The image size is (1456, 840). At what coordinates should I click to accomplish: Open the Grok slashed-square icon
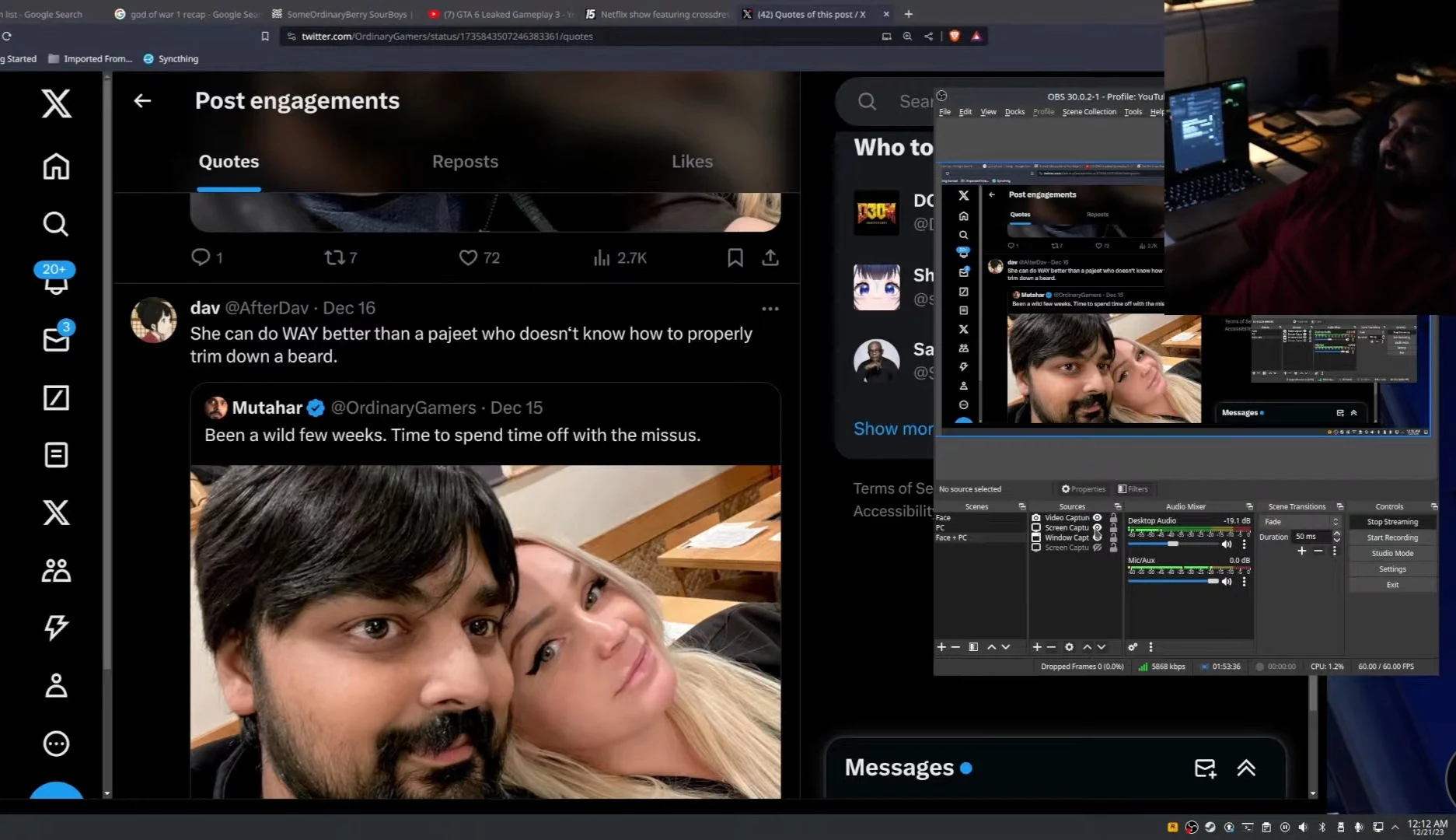56,397
